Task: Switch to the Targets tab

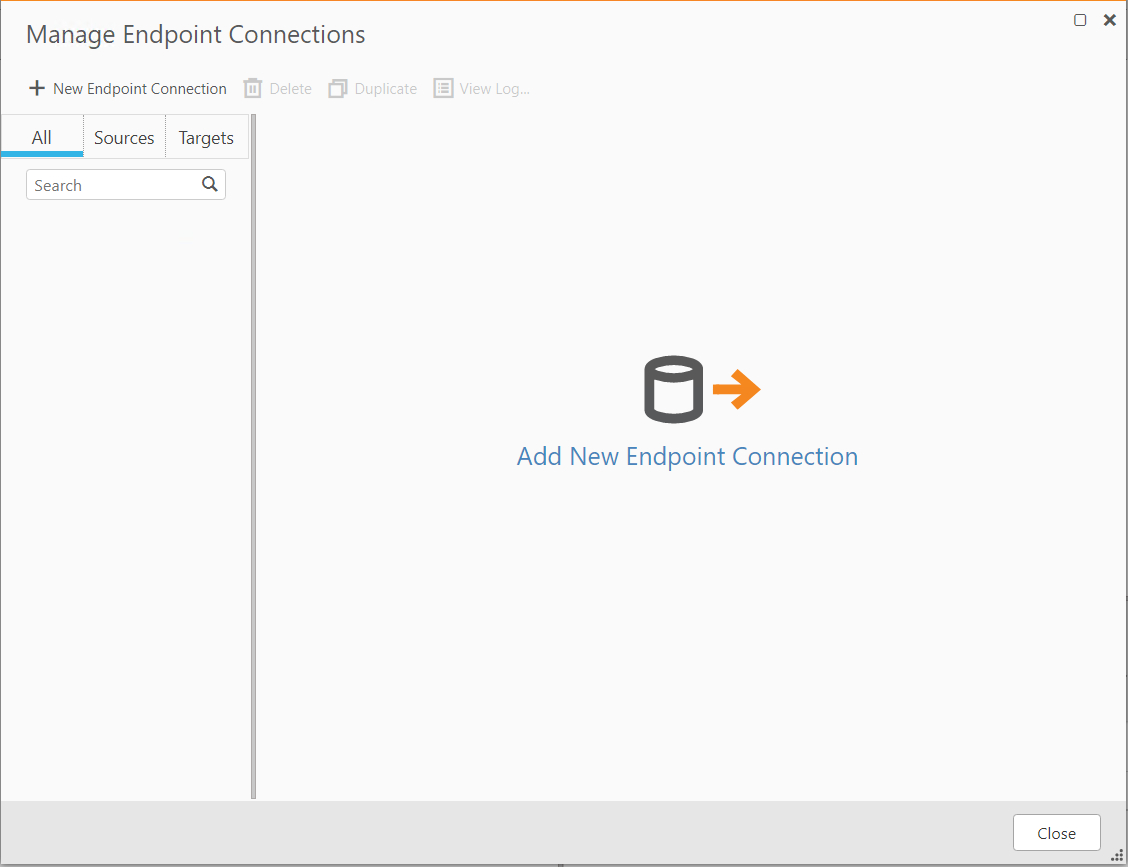Action: pyautogui.click(x=205, y=137)
